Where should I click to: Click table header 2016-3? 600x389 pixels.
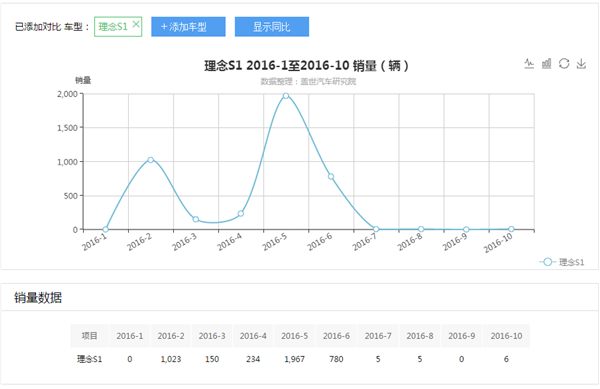[212, 336]
